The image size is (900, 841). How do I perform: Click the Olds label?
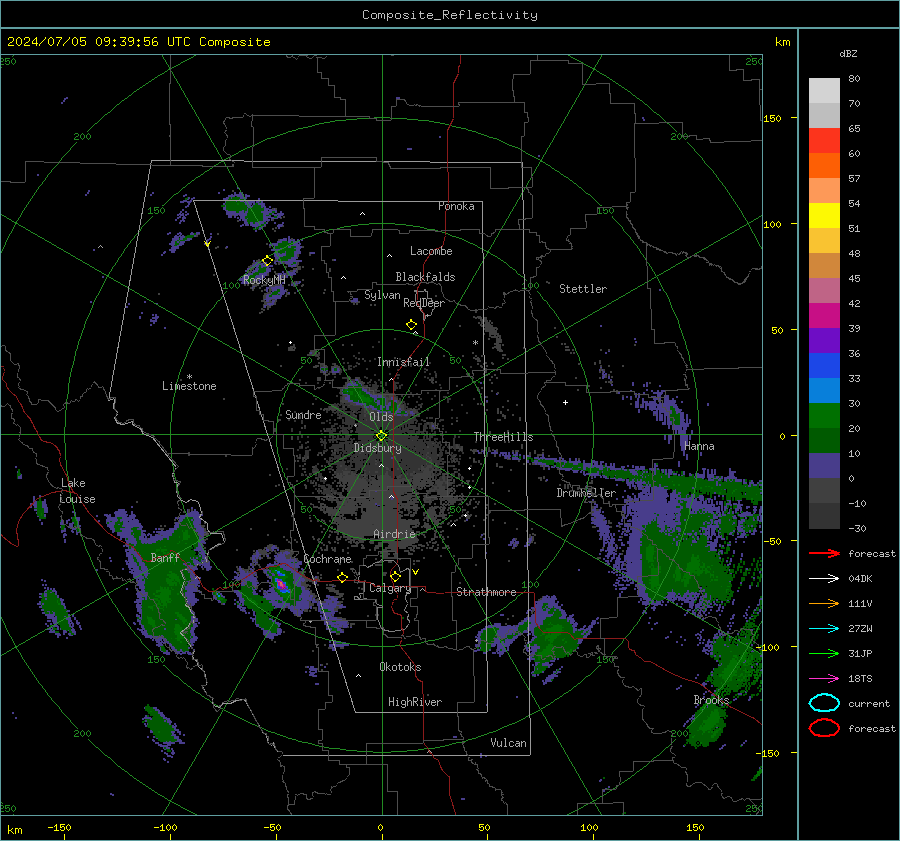click(381, 417)
